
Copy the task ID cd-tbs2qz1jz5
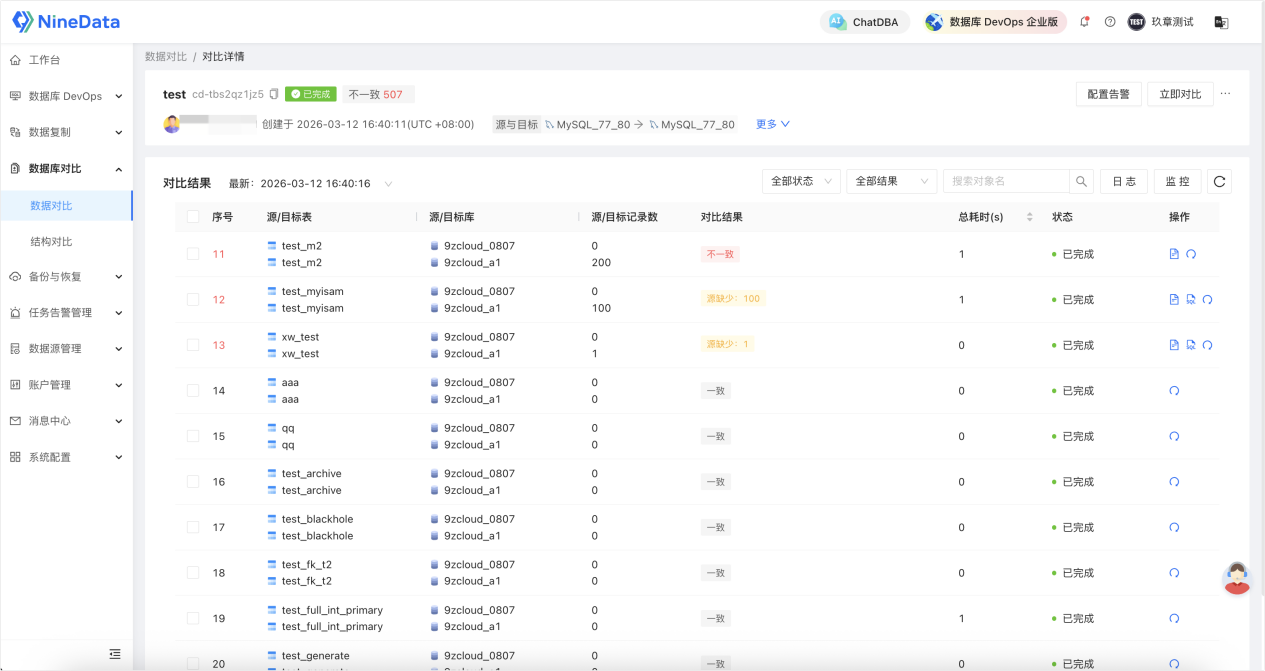click(x=274, y=94)
